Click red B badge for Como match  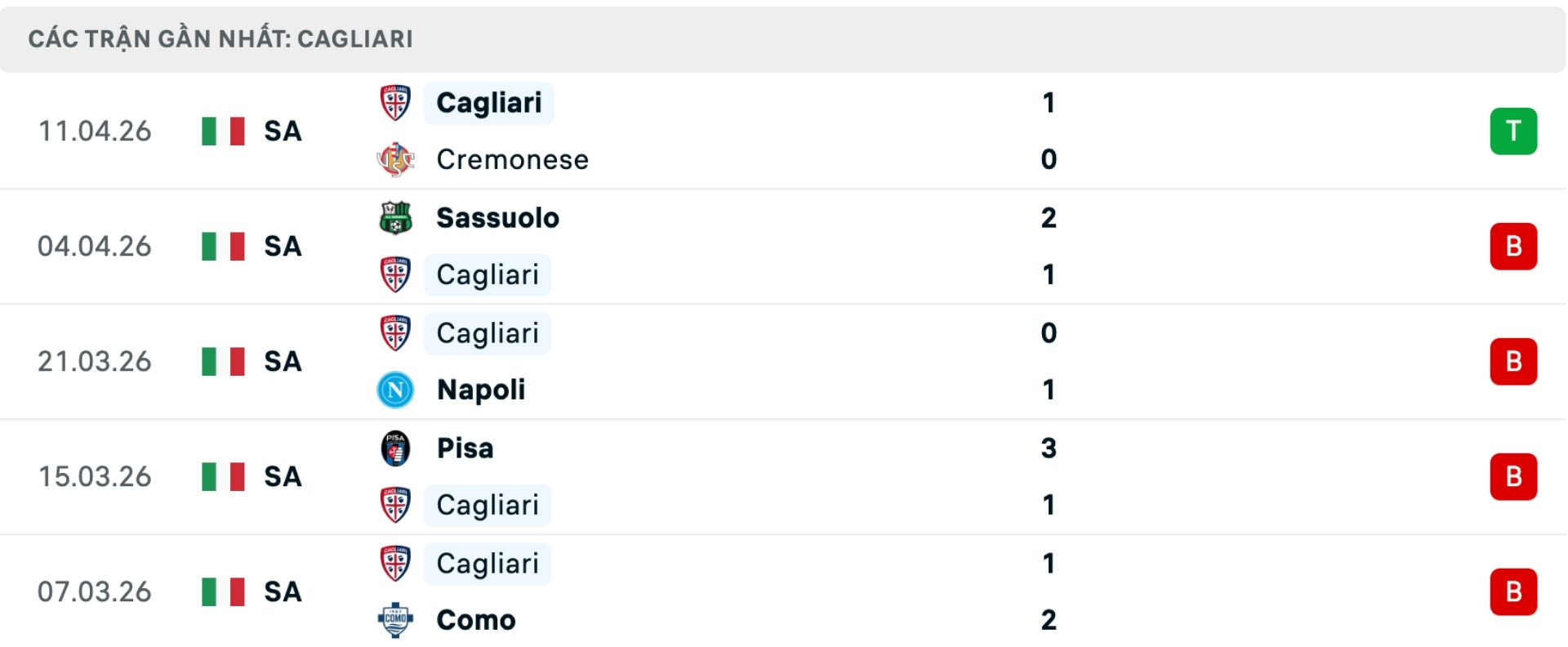point(1512,591)
